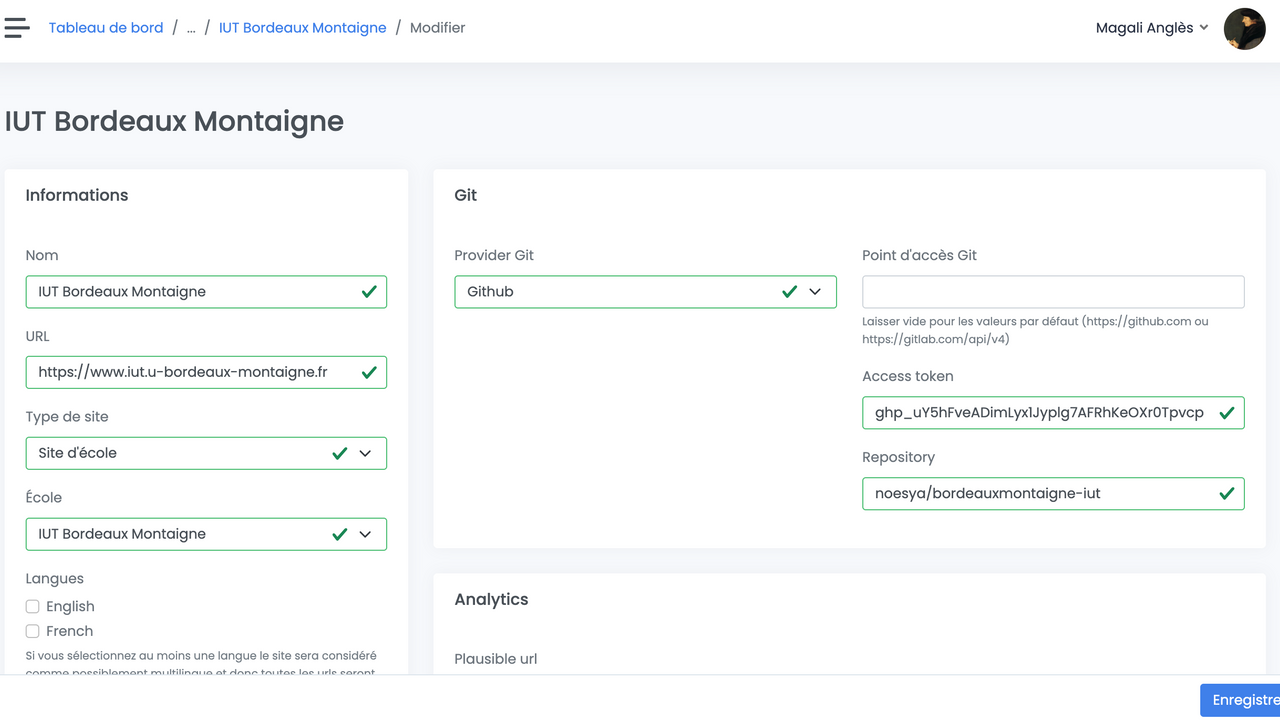The width and height of the screenshot is (1280, 720).
Task: Click the checkmark in Type de site field
Action: pyautogui.click(x=339, y=454)
